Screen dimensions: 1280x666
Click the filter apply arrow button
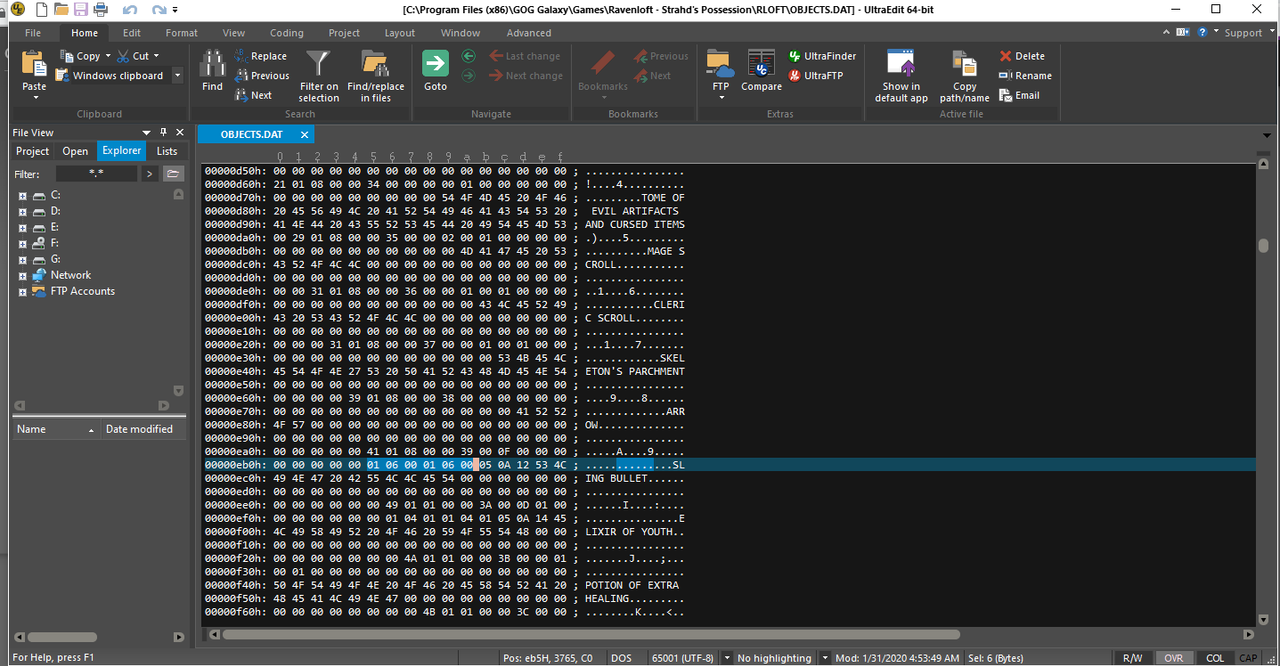click(x=149, y=174)
